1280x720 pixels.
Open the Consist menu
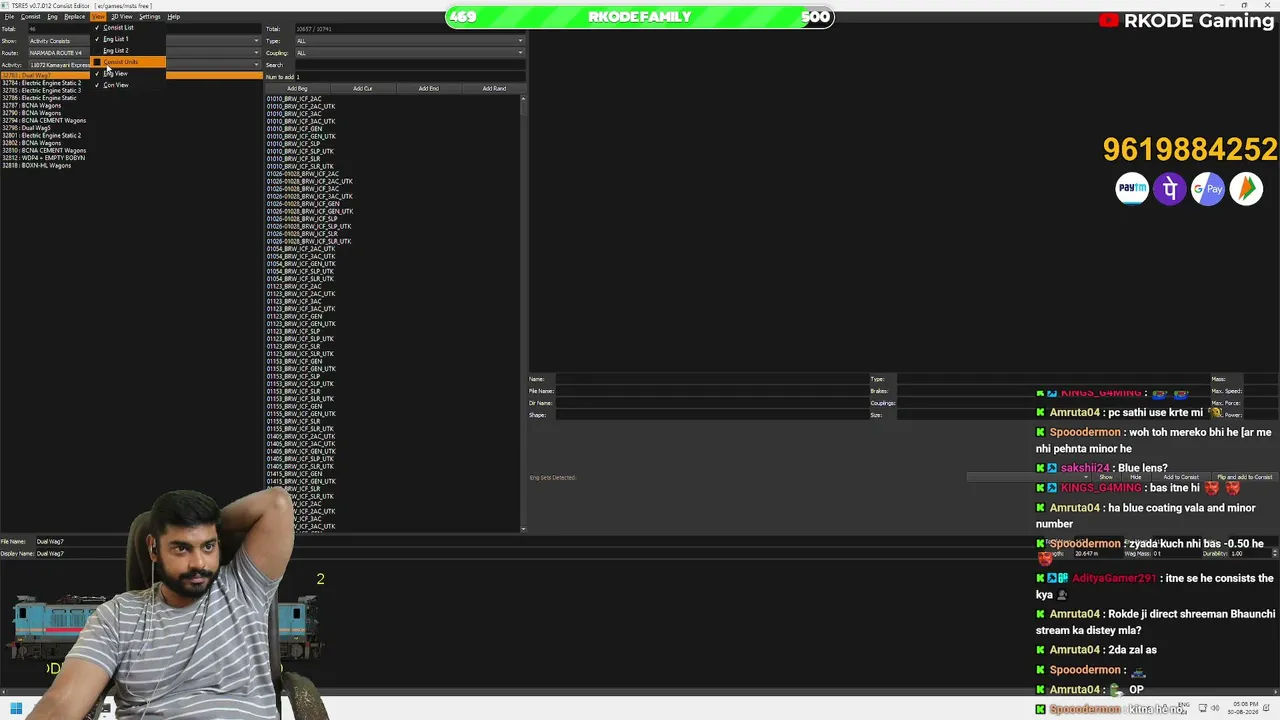pyautogui.click(x=31, y=17)
